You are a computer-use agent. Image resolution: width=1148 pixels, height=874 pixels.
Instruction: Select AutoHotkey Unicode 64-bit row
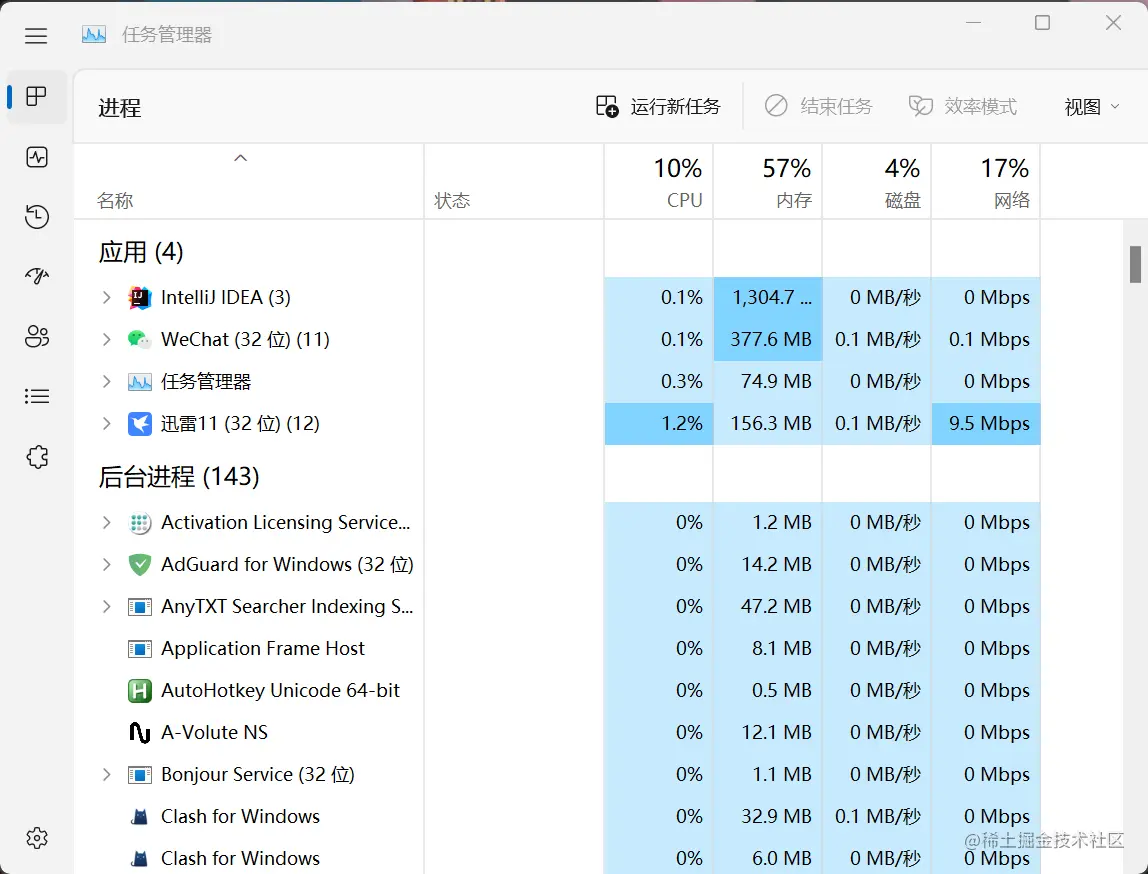pos(557,690)
